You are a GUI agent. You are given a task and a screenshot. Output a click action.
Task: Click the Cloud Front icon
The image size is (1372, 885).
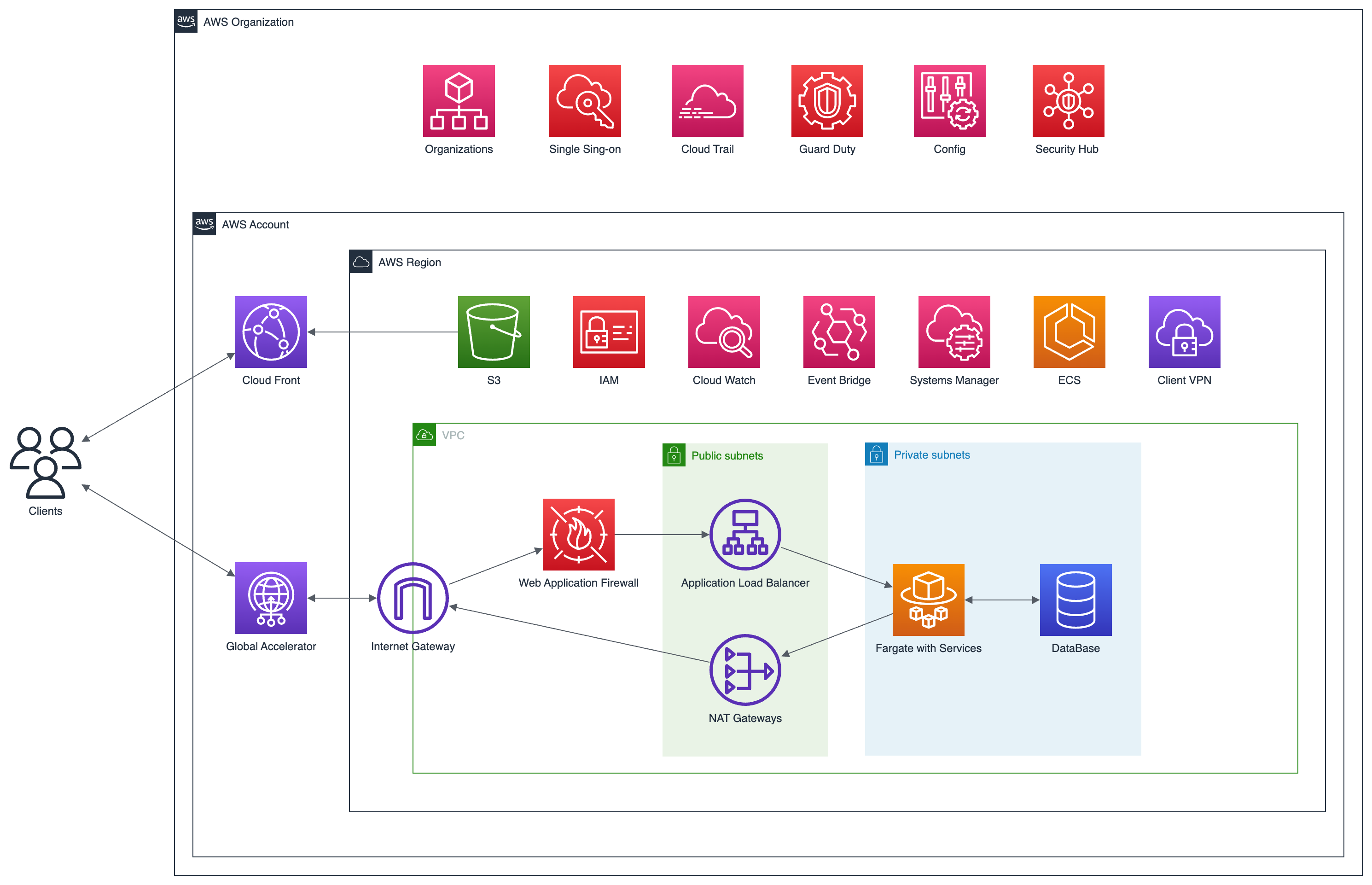click(271, 332)
